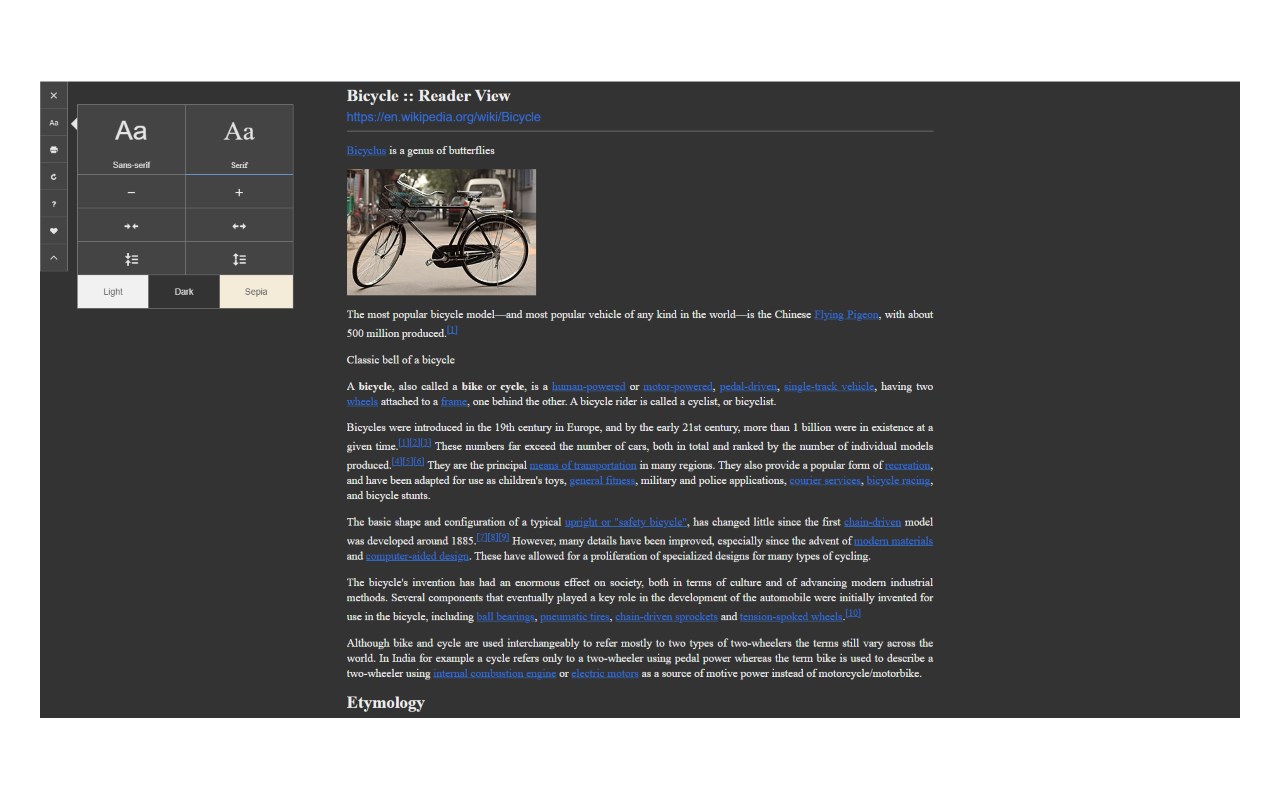1280x800 pixels.
Task: Open the general fitness link
Action: (x=602, y=481)
